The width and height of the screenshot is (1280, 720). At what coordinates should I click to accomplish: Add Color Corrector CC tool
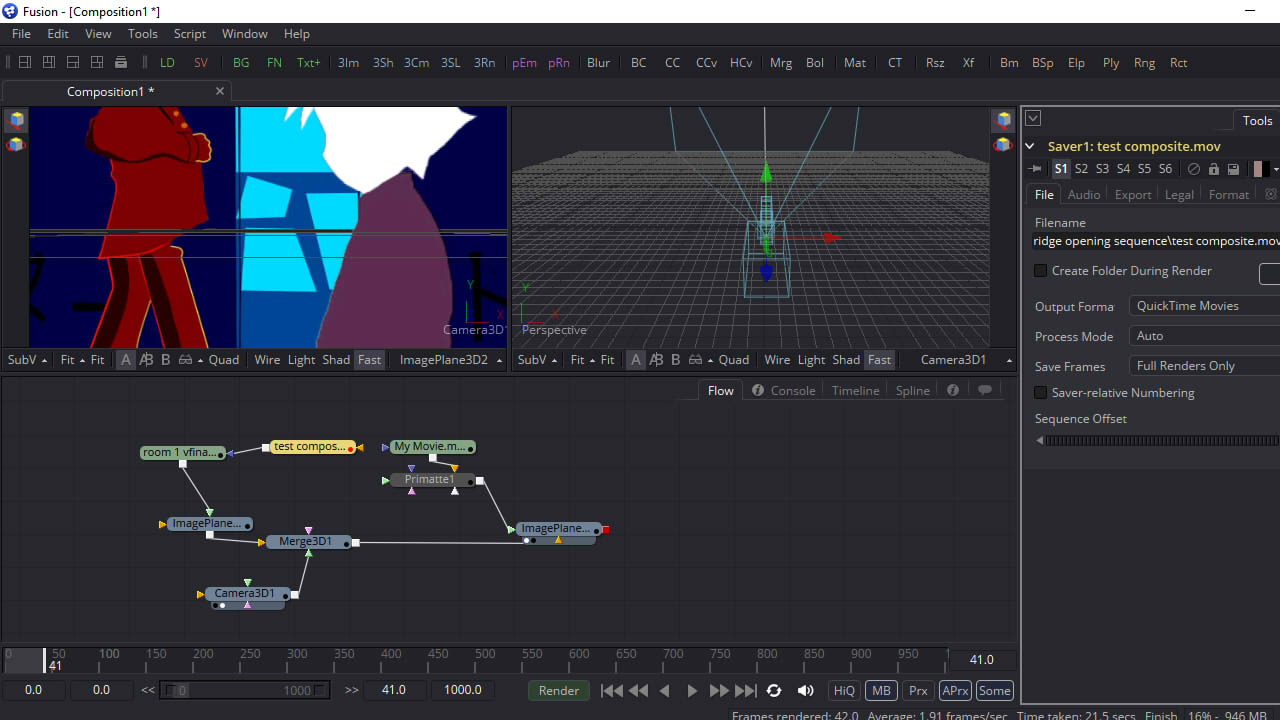tap(672, 62)
